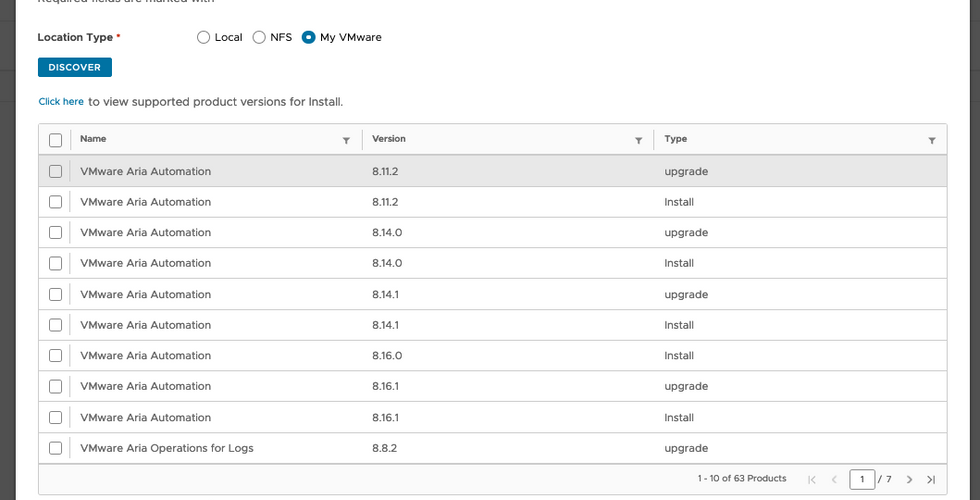Choose the My VMware location type
The width and height of the screenshot is (980, 500).
point(309,38)
